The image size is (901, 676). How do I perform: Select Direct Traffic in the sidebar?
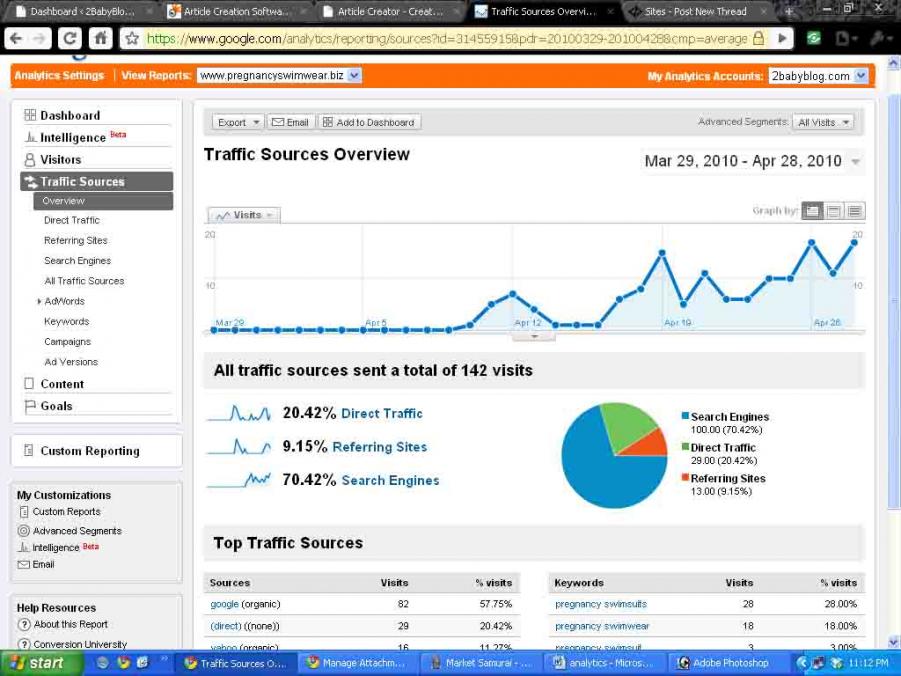[x=72, y=220]
